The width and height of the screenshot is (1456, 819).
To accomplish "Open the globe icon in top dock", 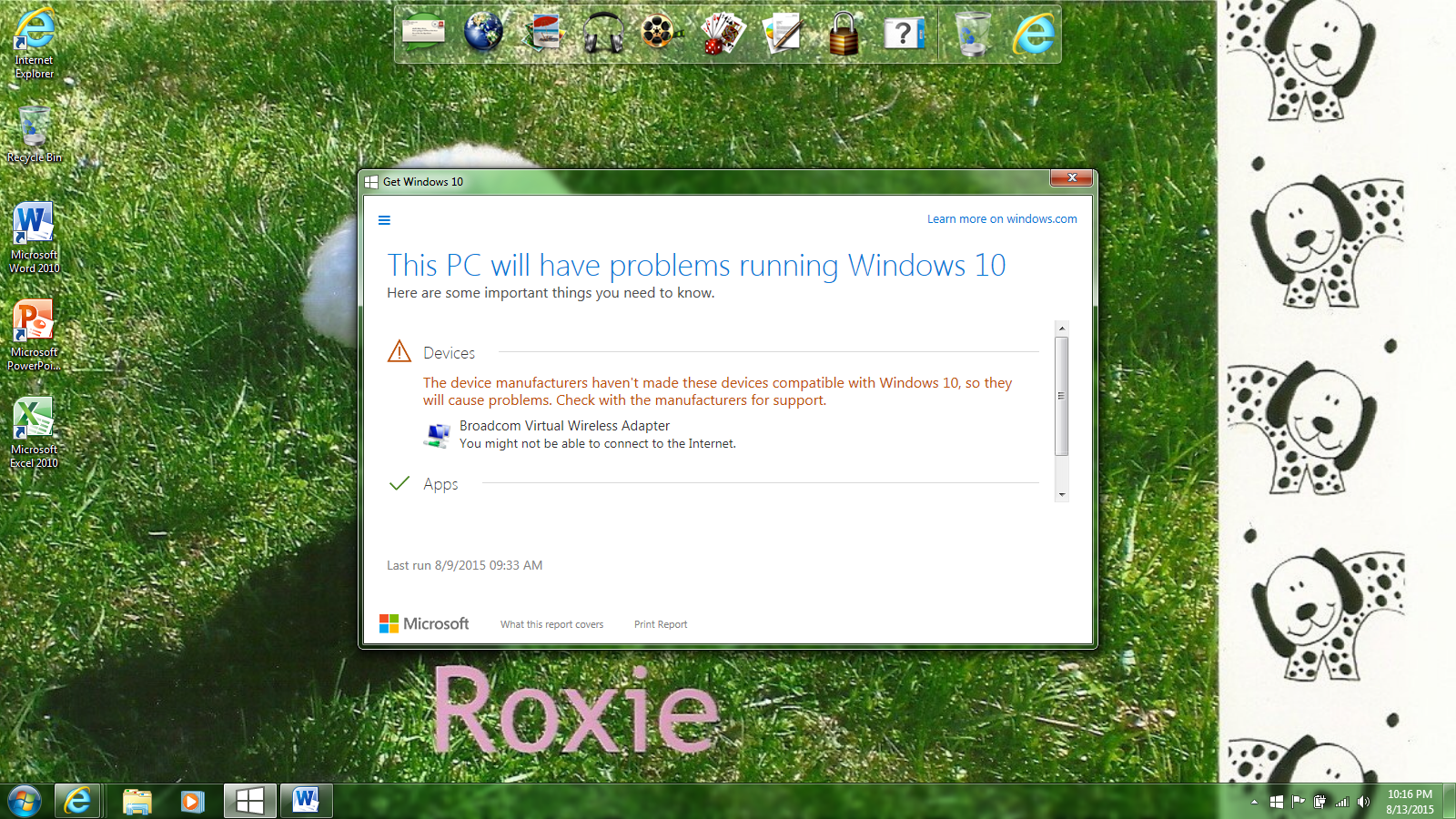I will pos(483,35).
